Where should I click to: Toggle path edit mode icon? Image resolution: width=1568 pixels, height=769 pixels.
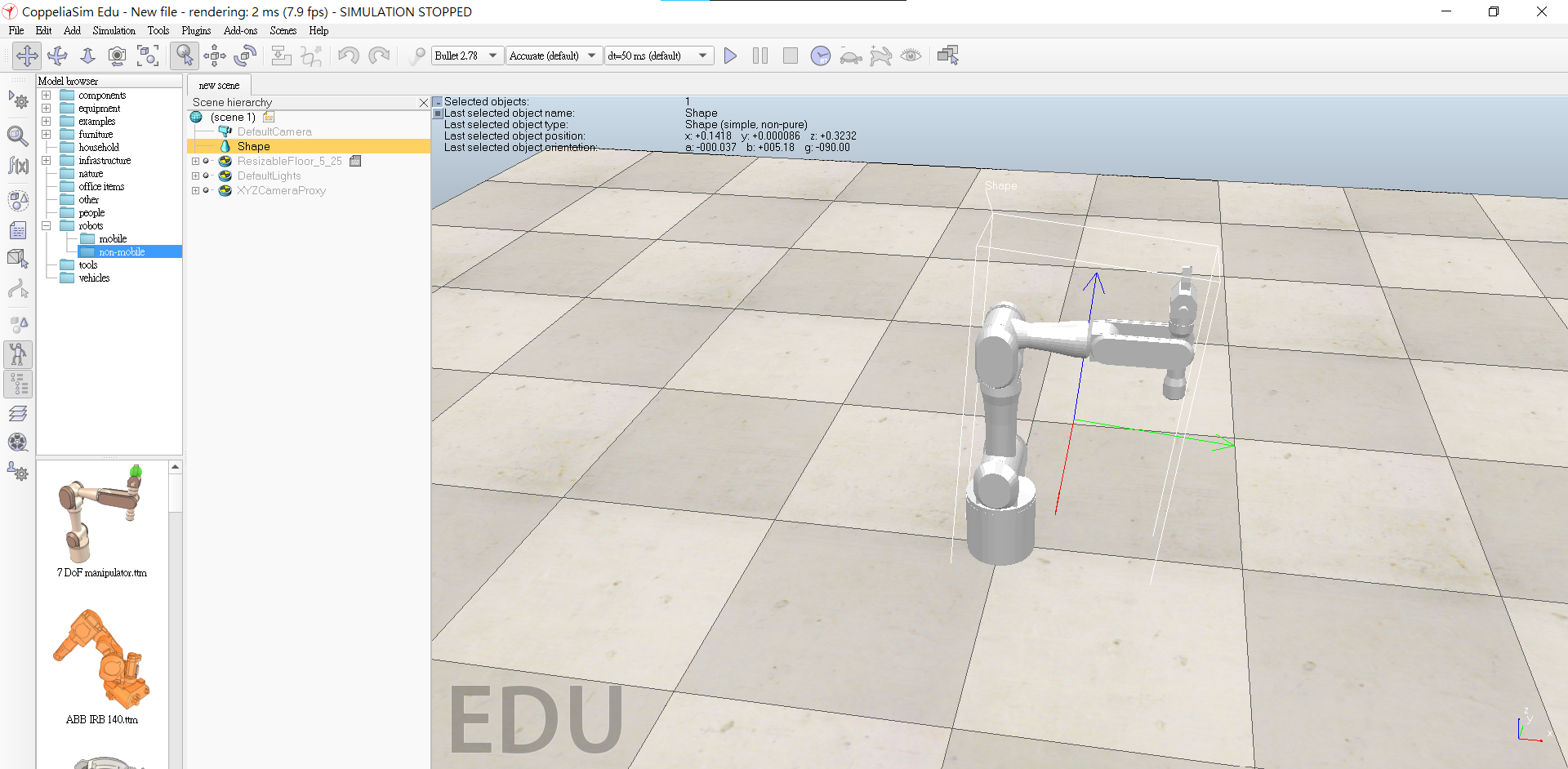[x=18, y=289]
